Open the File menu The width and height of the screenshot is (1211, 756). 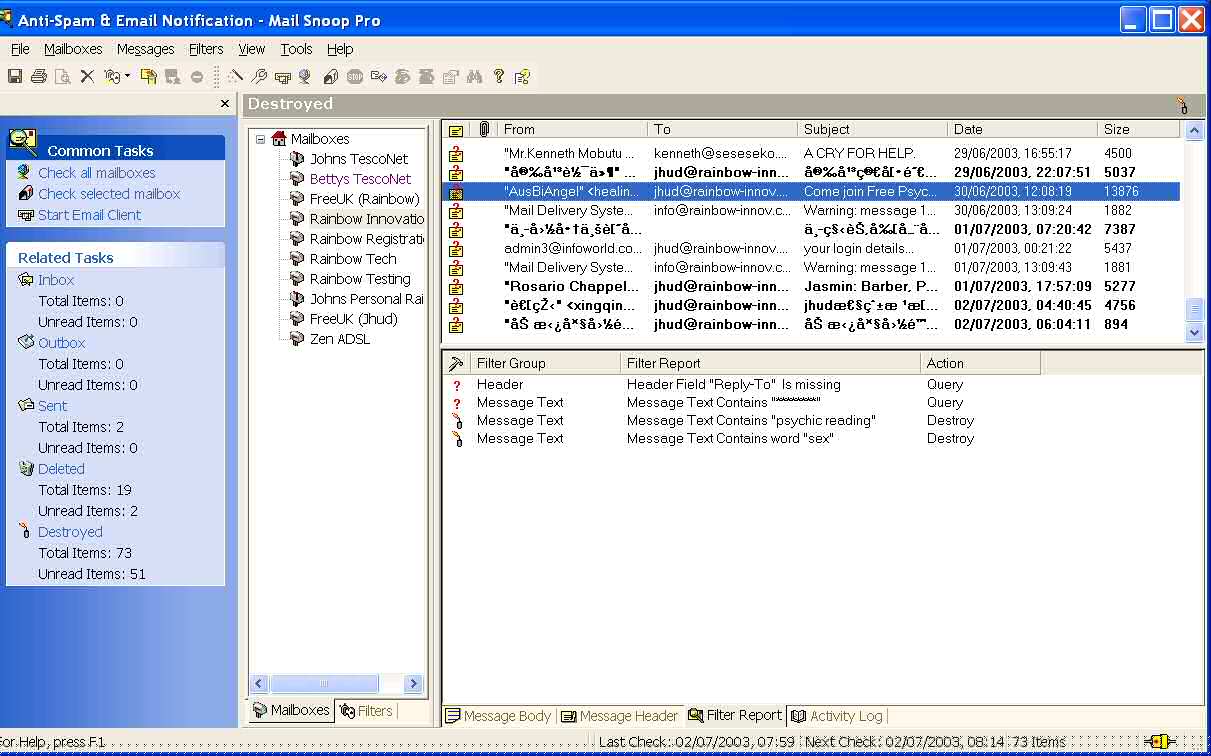[x=20, y=49]
